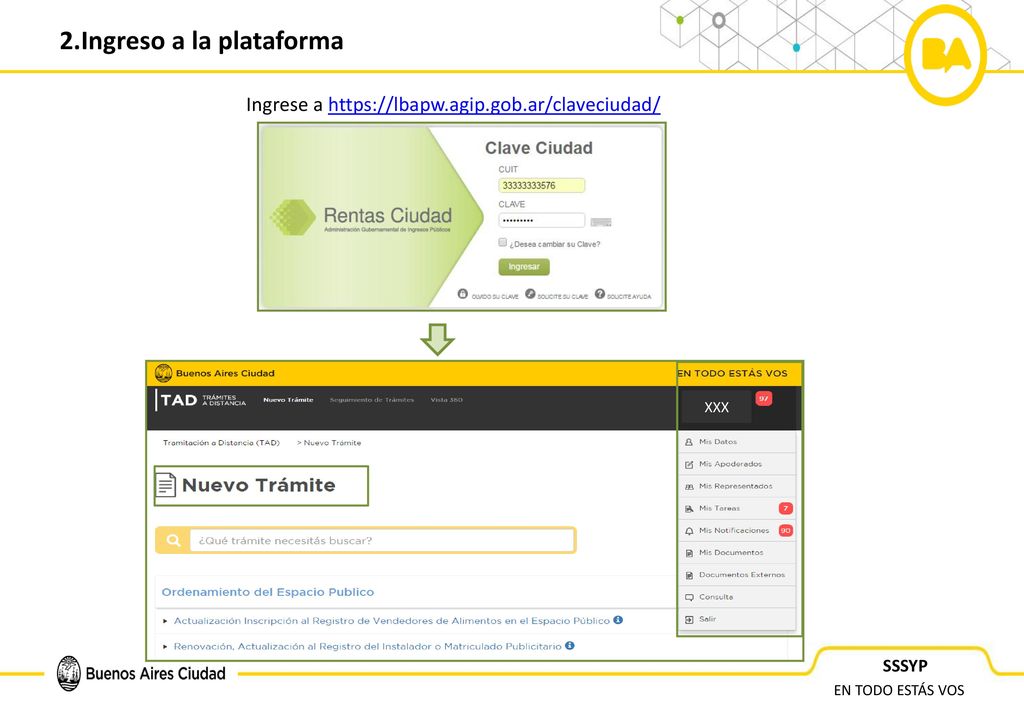Click the Mis Datos person icon
This screenshot has height=709, width=1024.
(x=689, y=443)
